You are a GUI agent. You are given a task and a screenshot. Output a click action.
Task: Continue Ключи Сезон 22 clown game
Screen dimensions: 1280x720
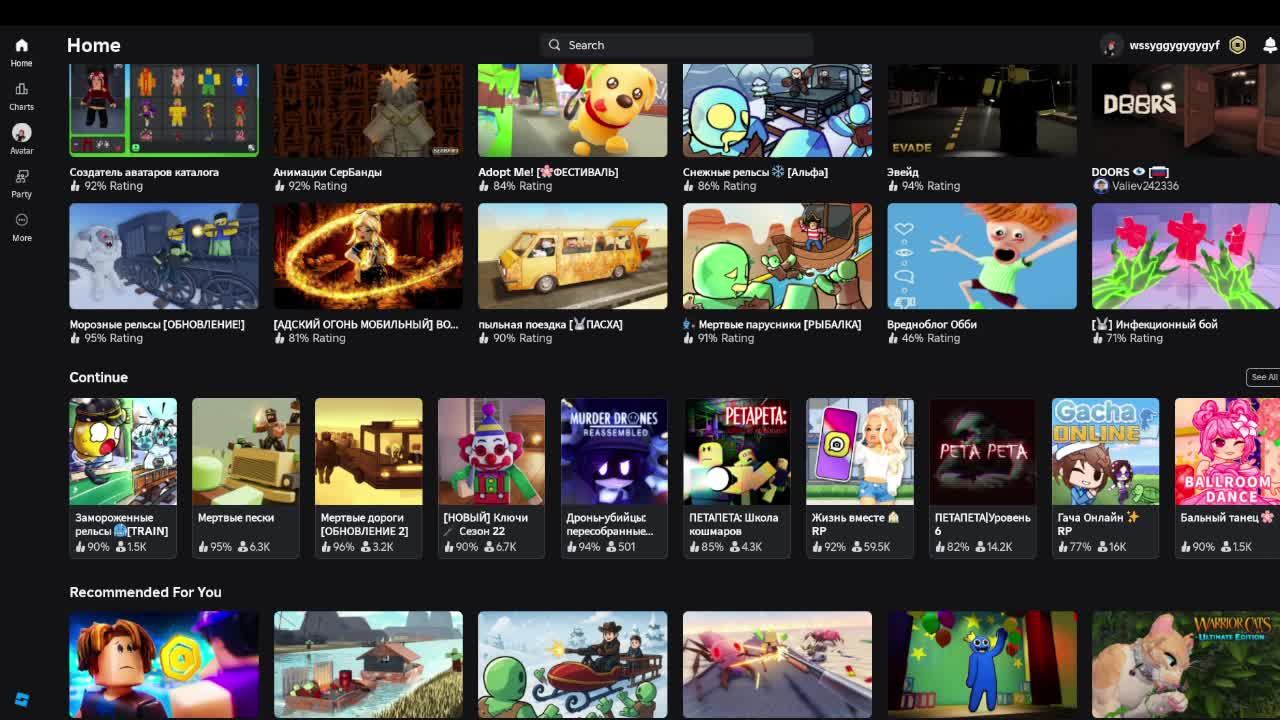[x=491, y=477]
